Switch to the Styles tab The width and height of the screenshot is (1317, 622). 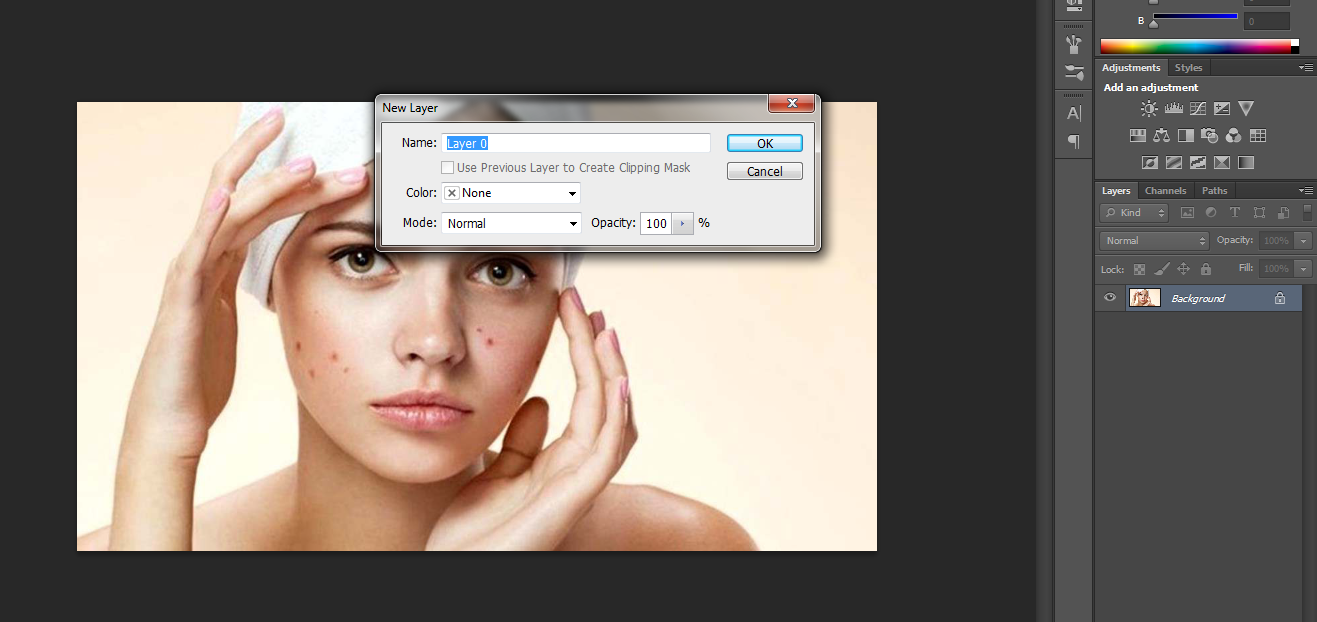pyautogui.click(x=1188, y=68)
